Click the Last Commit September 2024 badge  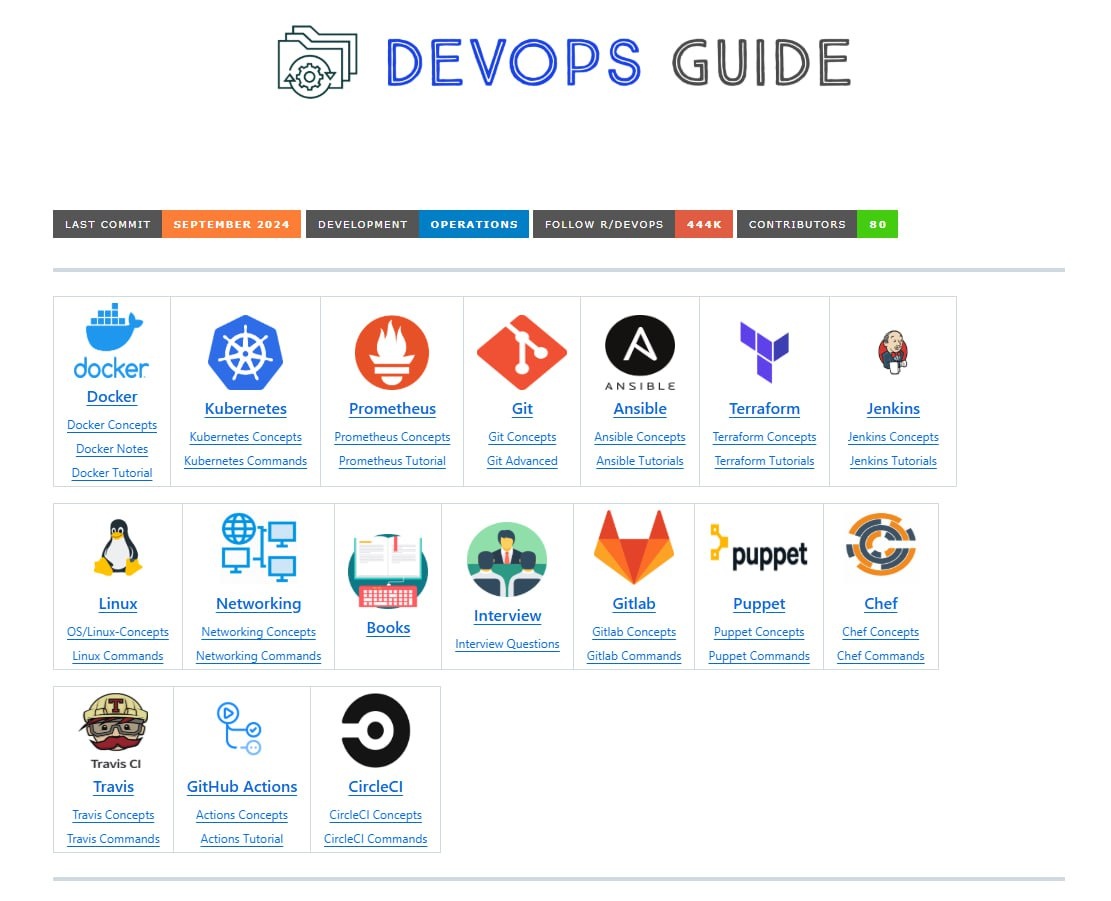click(x=177, y=224)
